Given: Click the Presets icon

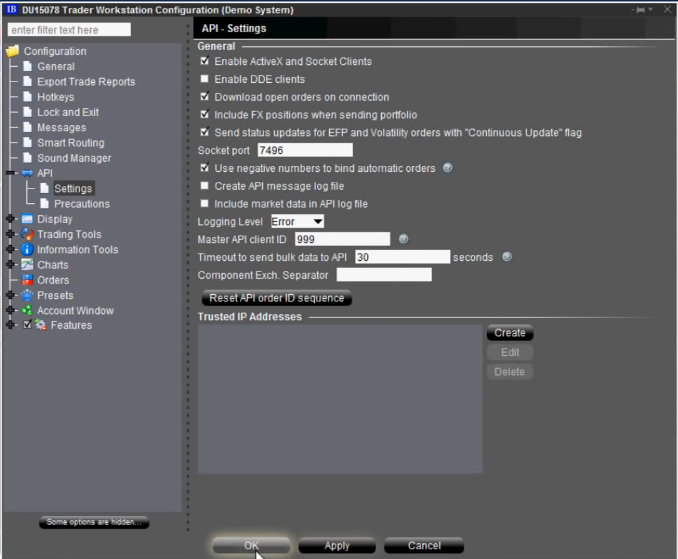Looking at the screenshot, I should pos(27,295).
